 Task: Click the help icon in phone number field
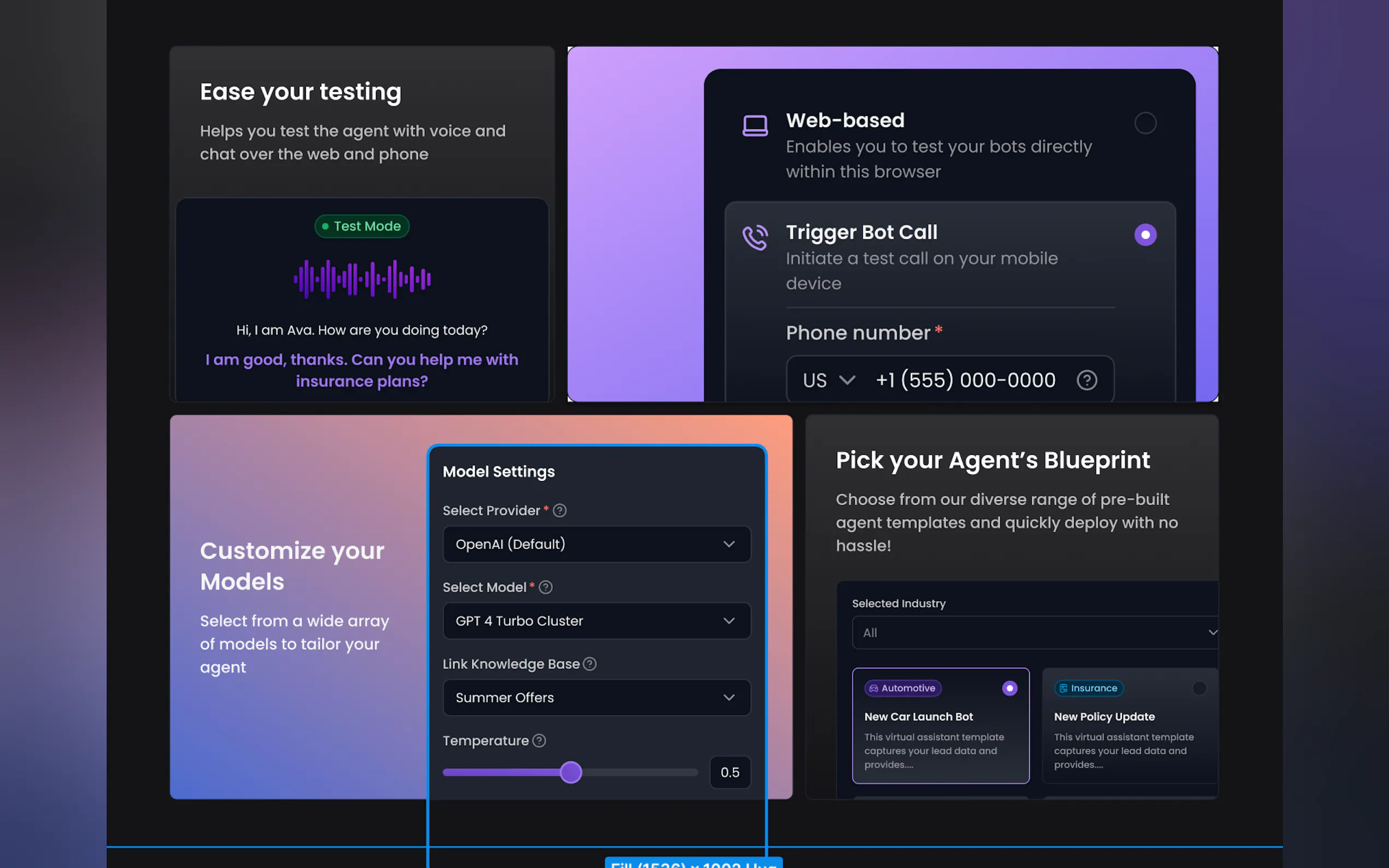click(1087, 380)
